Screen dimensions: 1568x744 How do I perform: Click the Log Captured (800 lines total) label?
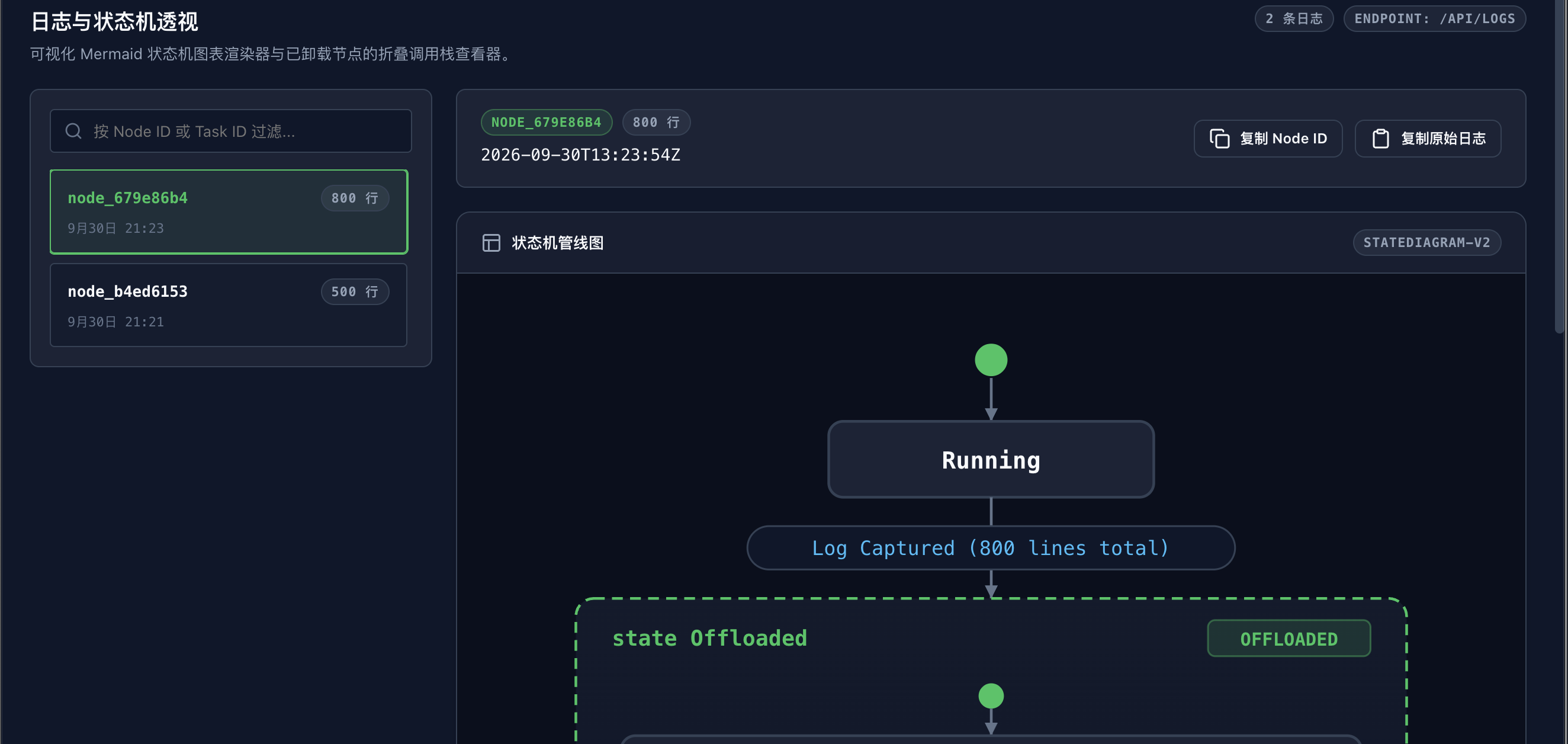tap(990, 548)
